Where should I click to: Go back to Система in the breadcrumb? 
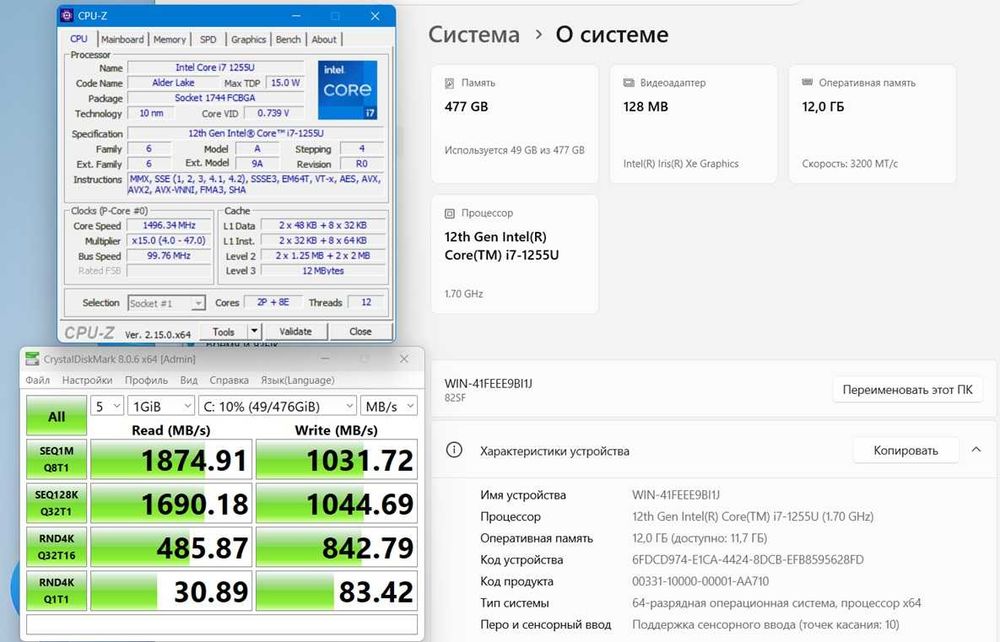coord(474,34)
